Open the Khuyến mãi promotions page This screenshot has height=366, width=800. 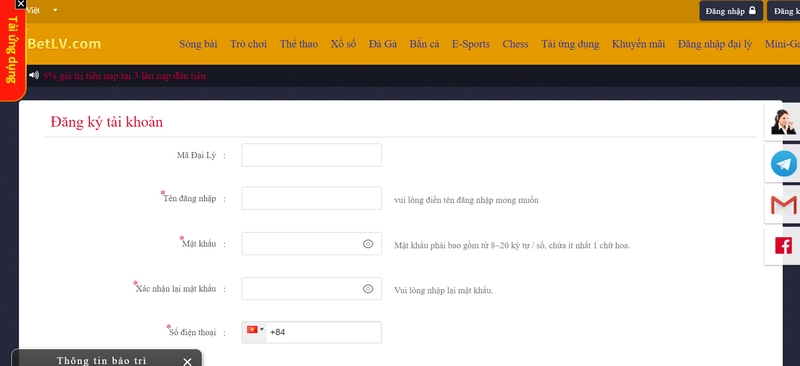click(638, 44)
